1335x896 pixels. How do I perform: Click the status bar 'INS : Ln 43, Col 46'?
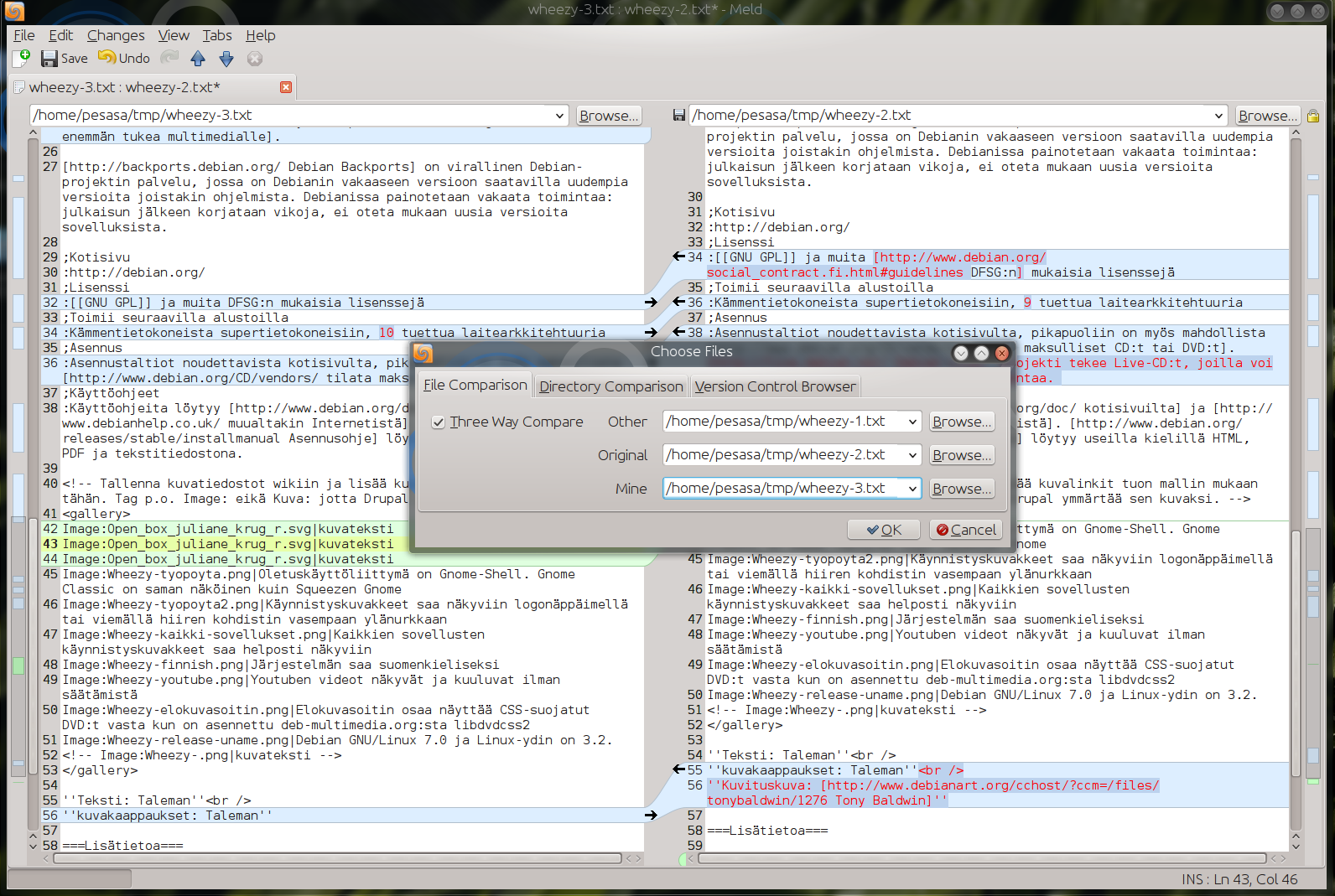tap(1239, 879)
